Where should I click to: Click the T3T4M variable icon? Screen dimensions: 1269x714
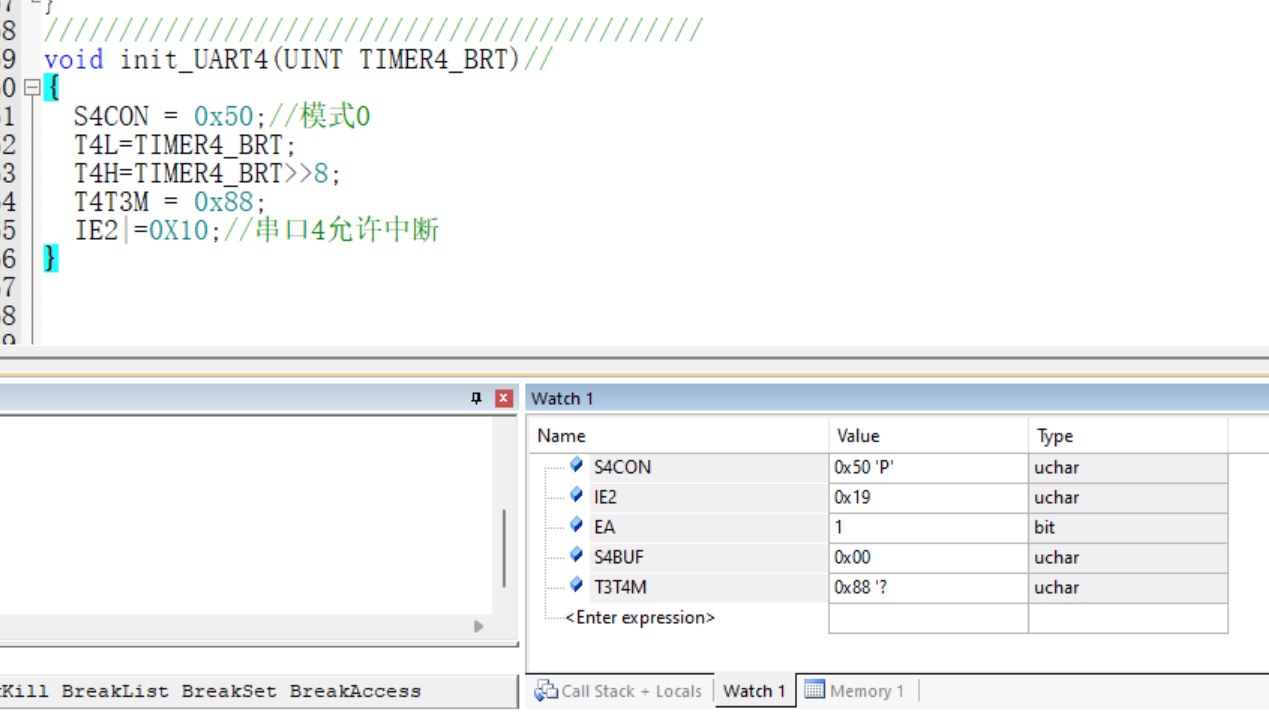coord(576,586)
